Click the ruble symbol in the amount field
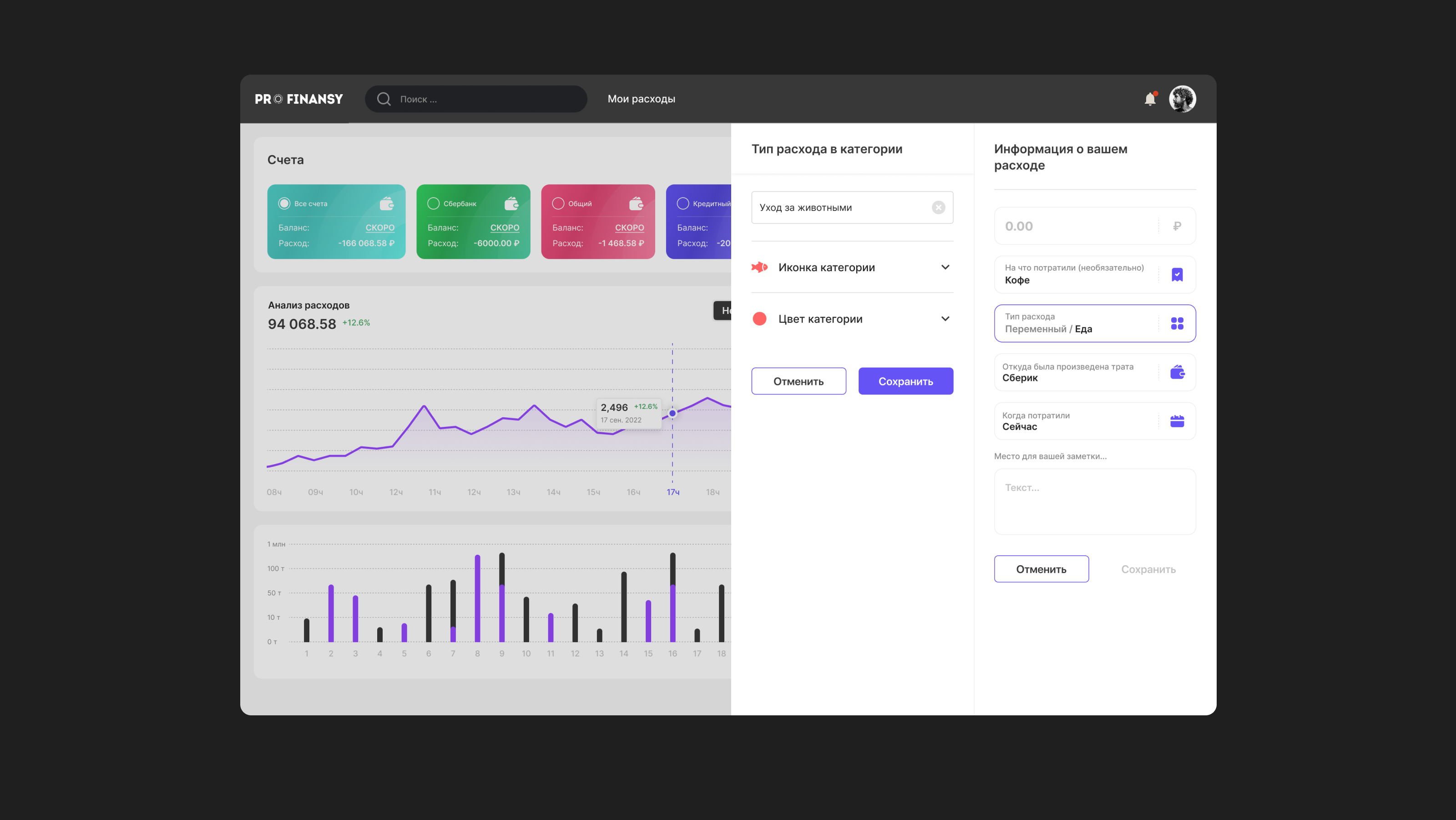Screen dimensions: 1456x820 (x=1178, y=226)
